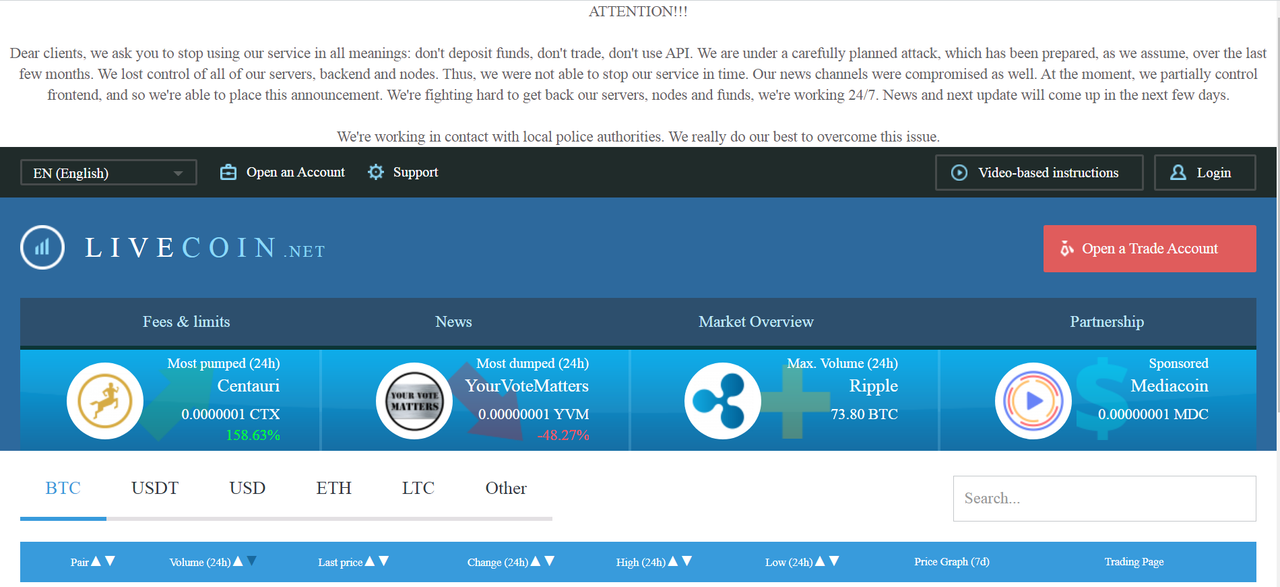Click the Login button

(x=1205, y=172)
